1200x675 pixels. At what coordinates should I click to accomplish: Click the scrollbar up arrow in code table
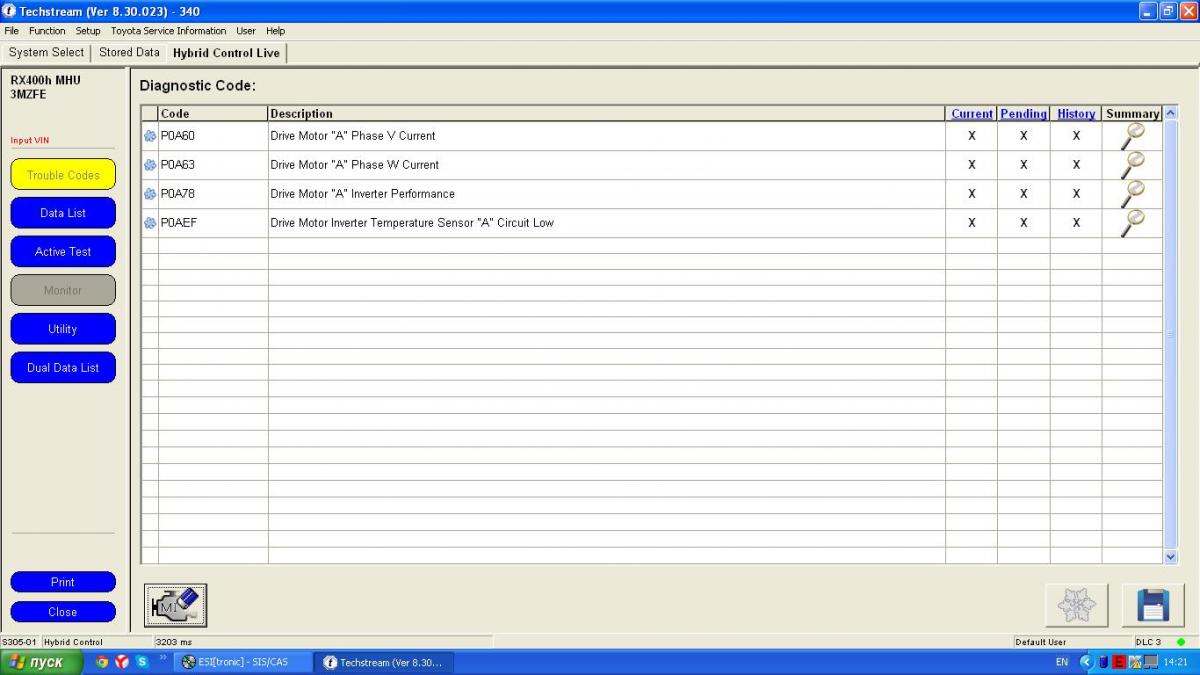click(x=1171, y=113)
